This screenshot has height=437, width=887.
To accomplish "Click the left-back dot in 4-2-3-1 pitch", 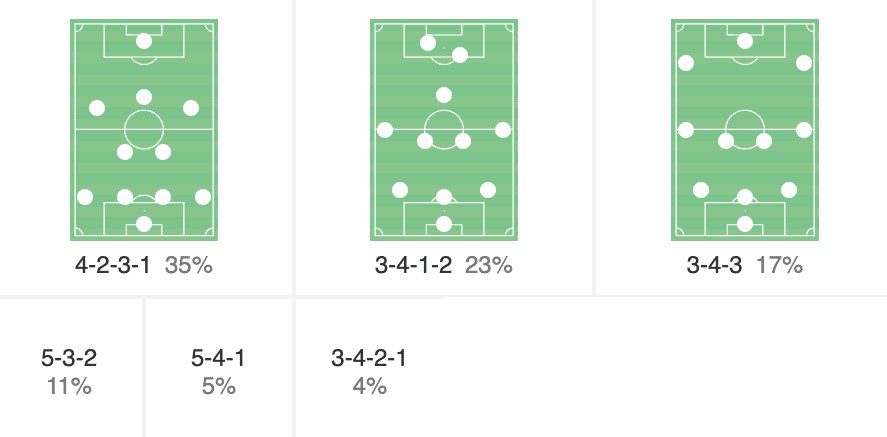I will 85,197.
